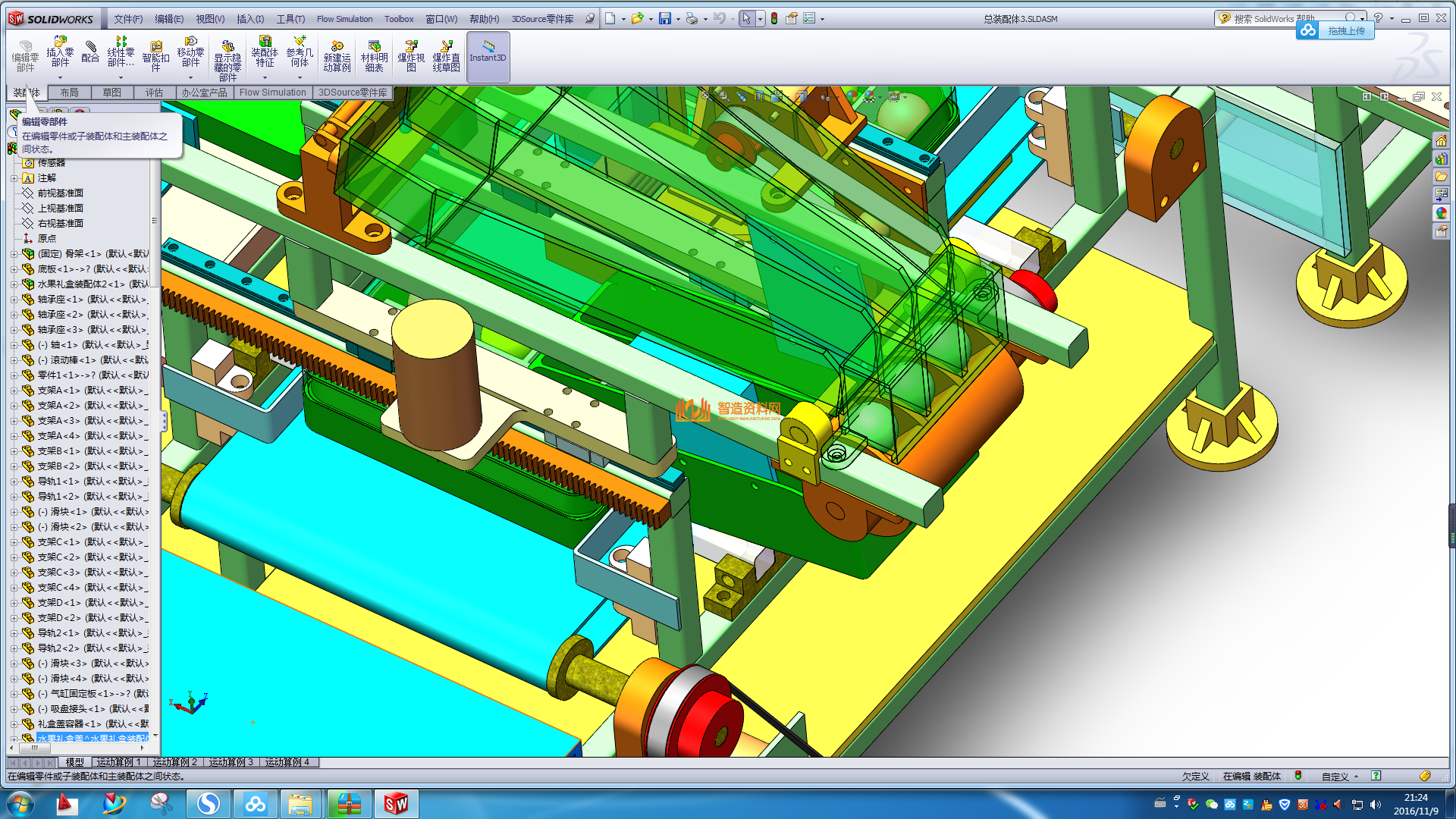The image size is (1456, 819).
Task: Expand the 骨架<1> tree node
Action: (14, 254)
